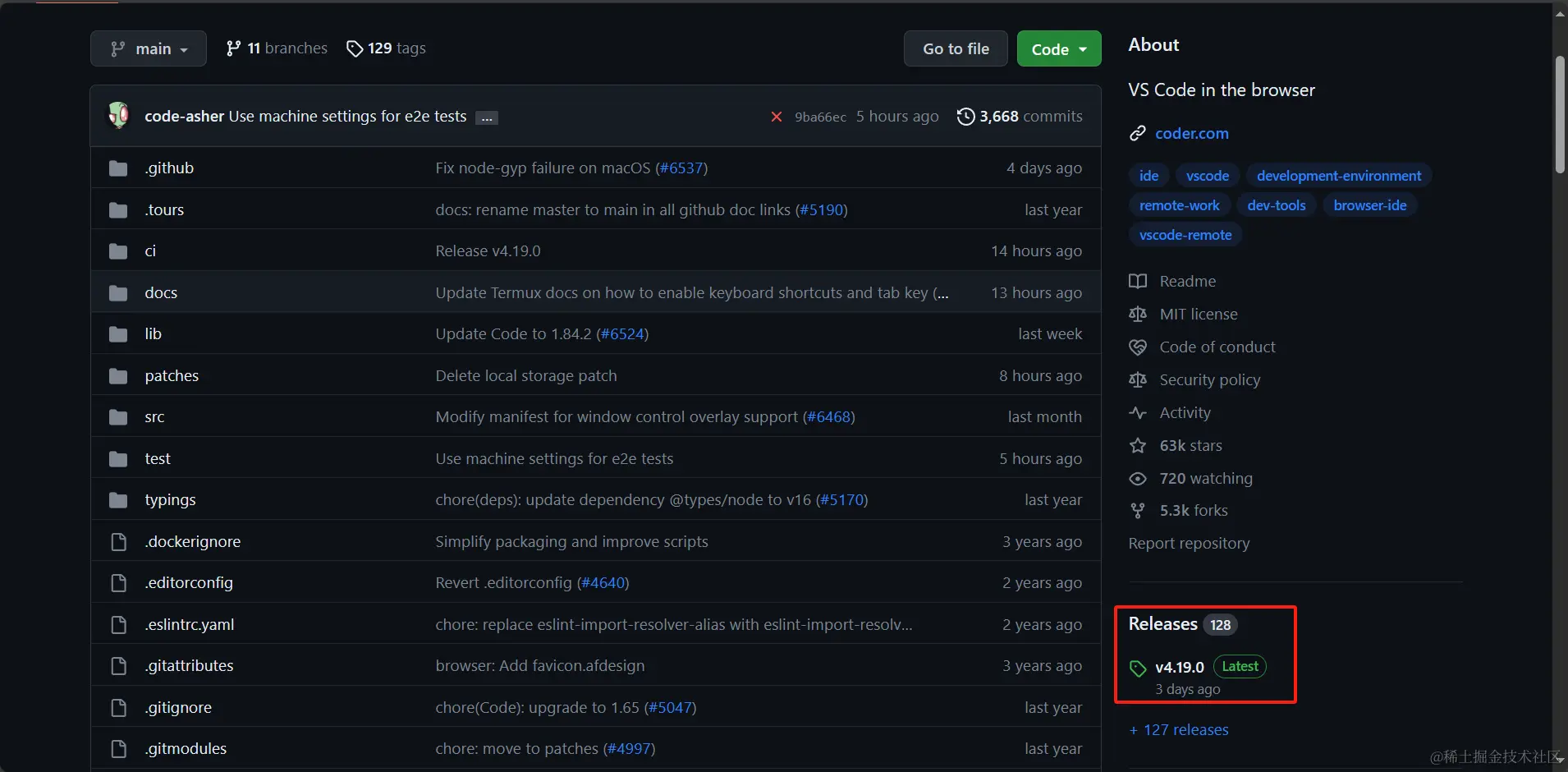The height and width of the screenshot is (772, 1568).
Task: Click the .eslintrc.yaml file icon
Action: point(118,625)
